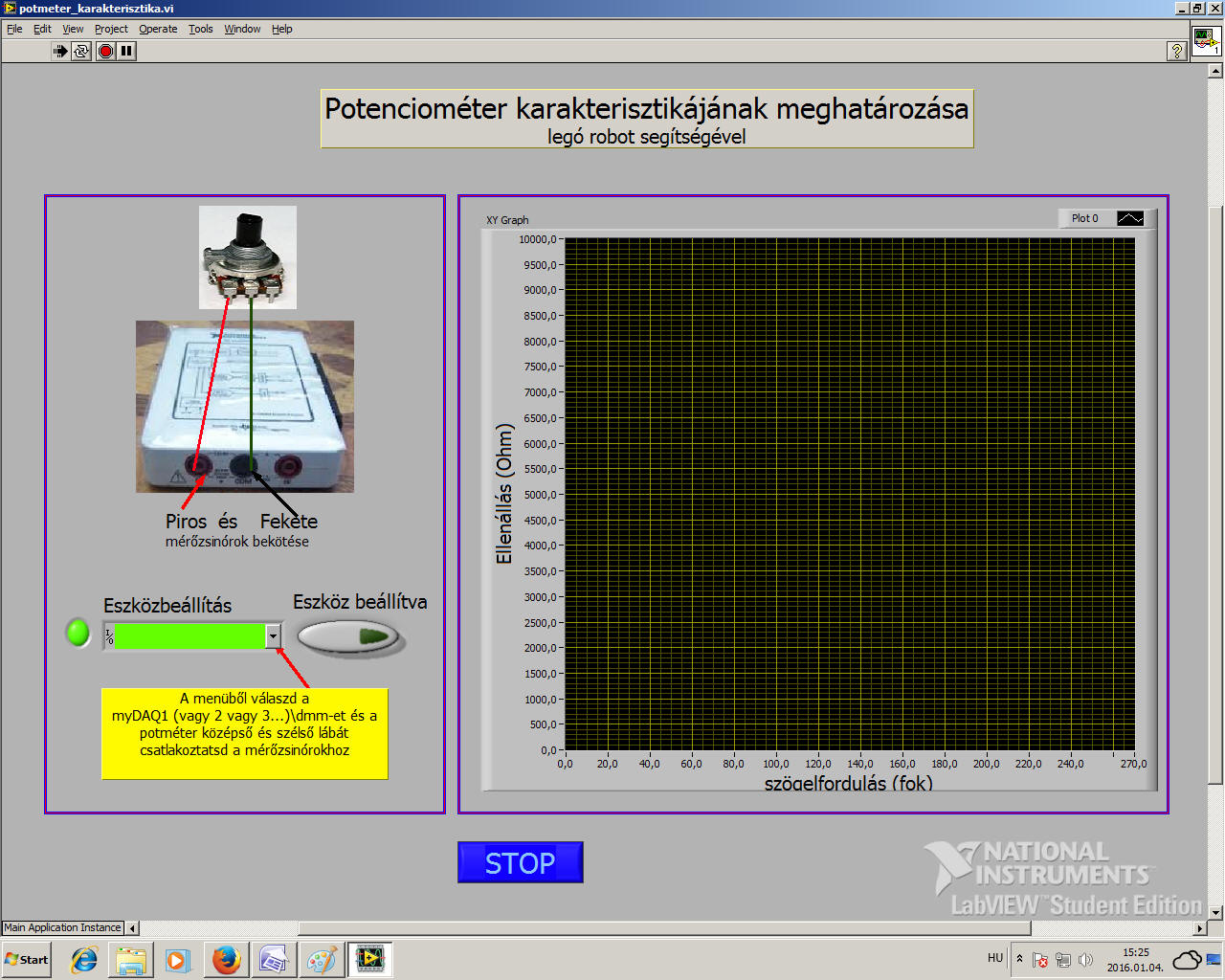
Task: Open Firefox from the taskbar
Action: (x=227, y=959)
